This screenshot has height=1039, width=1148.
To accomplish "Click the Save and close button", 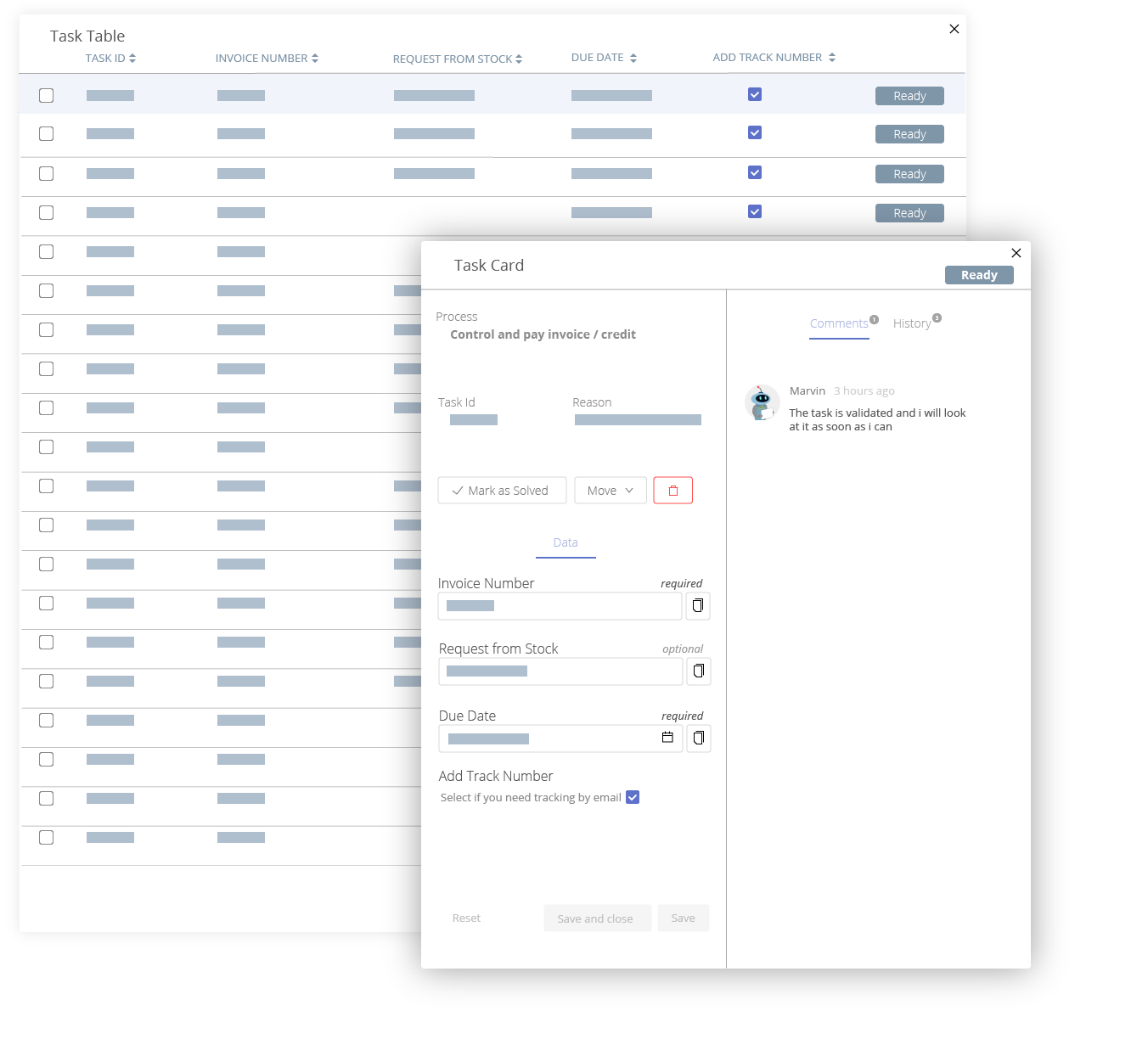I will click(x=598, y=918).
